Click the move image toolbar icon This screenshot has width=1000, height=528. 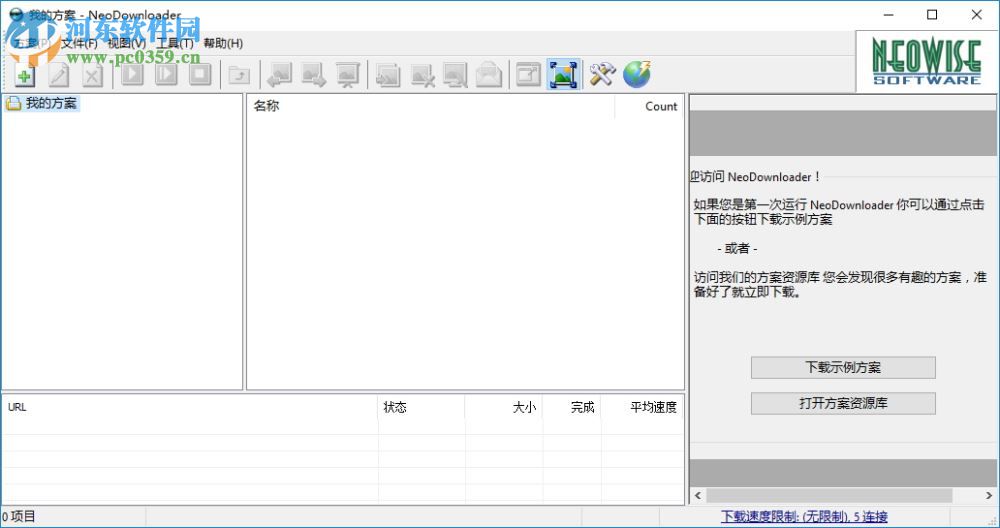pos(455,75)
